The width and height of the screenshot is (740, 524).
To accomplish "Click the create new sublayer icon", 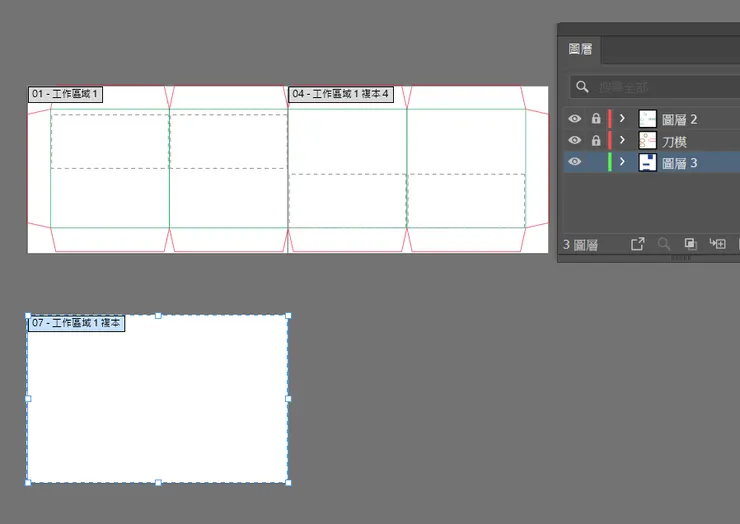I will tap(717, 244).
